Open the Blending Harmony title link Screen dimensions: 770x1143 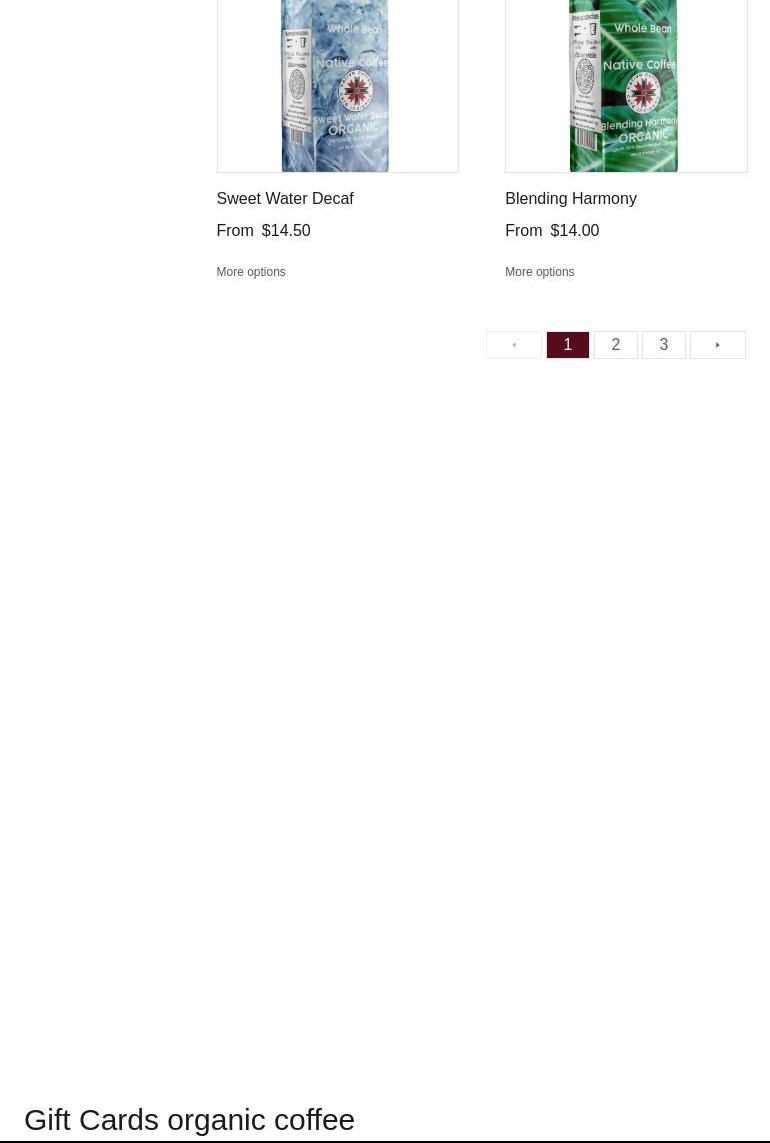tap(571, 198)
